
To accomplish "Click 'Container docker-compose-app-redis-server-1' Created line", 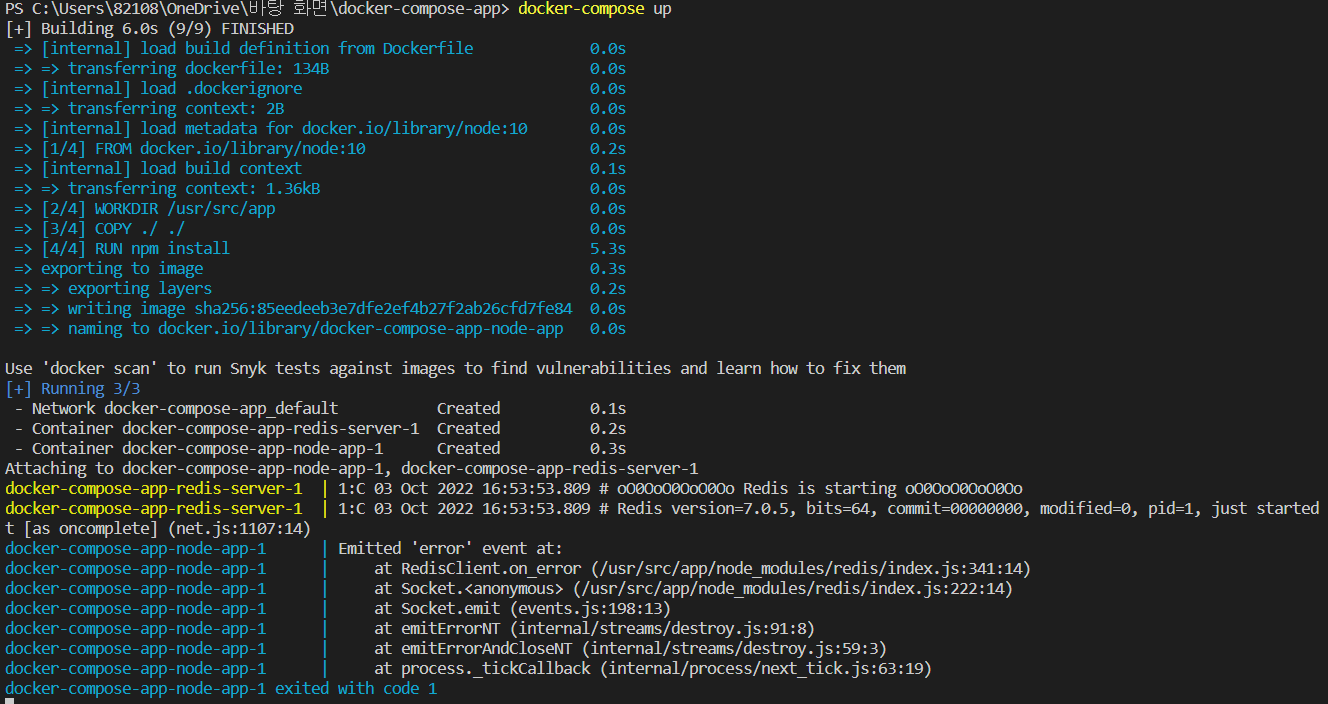I will click(x=320, y=429).
